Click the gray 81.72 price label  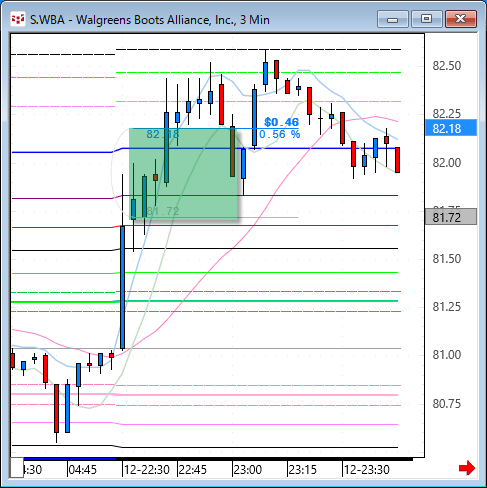pos(451,217)
